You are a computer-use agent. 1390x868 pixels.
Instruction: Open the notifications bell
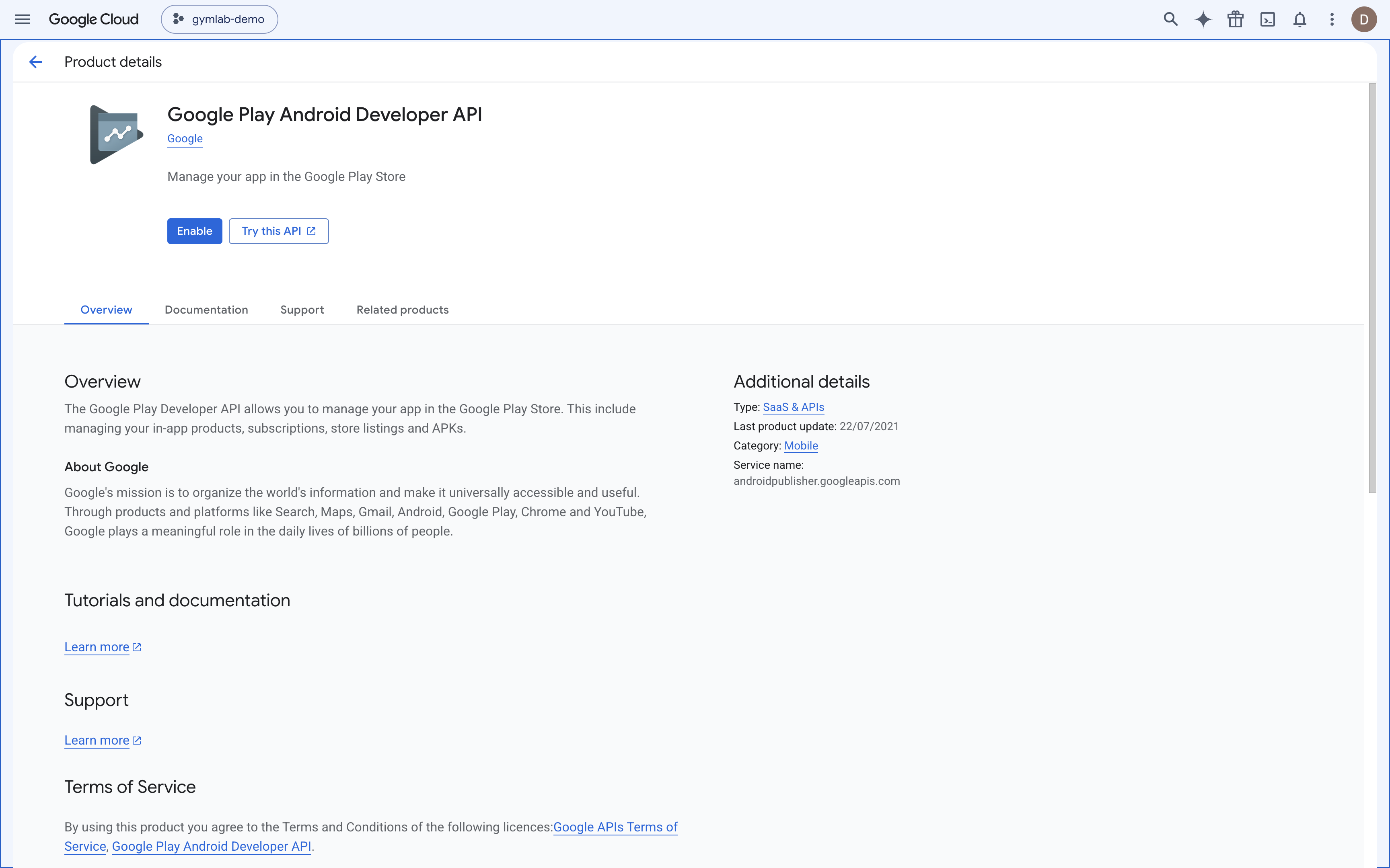click(x=1299, y=20)
